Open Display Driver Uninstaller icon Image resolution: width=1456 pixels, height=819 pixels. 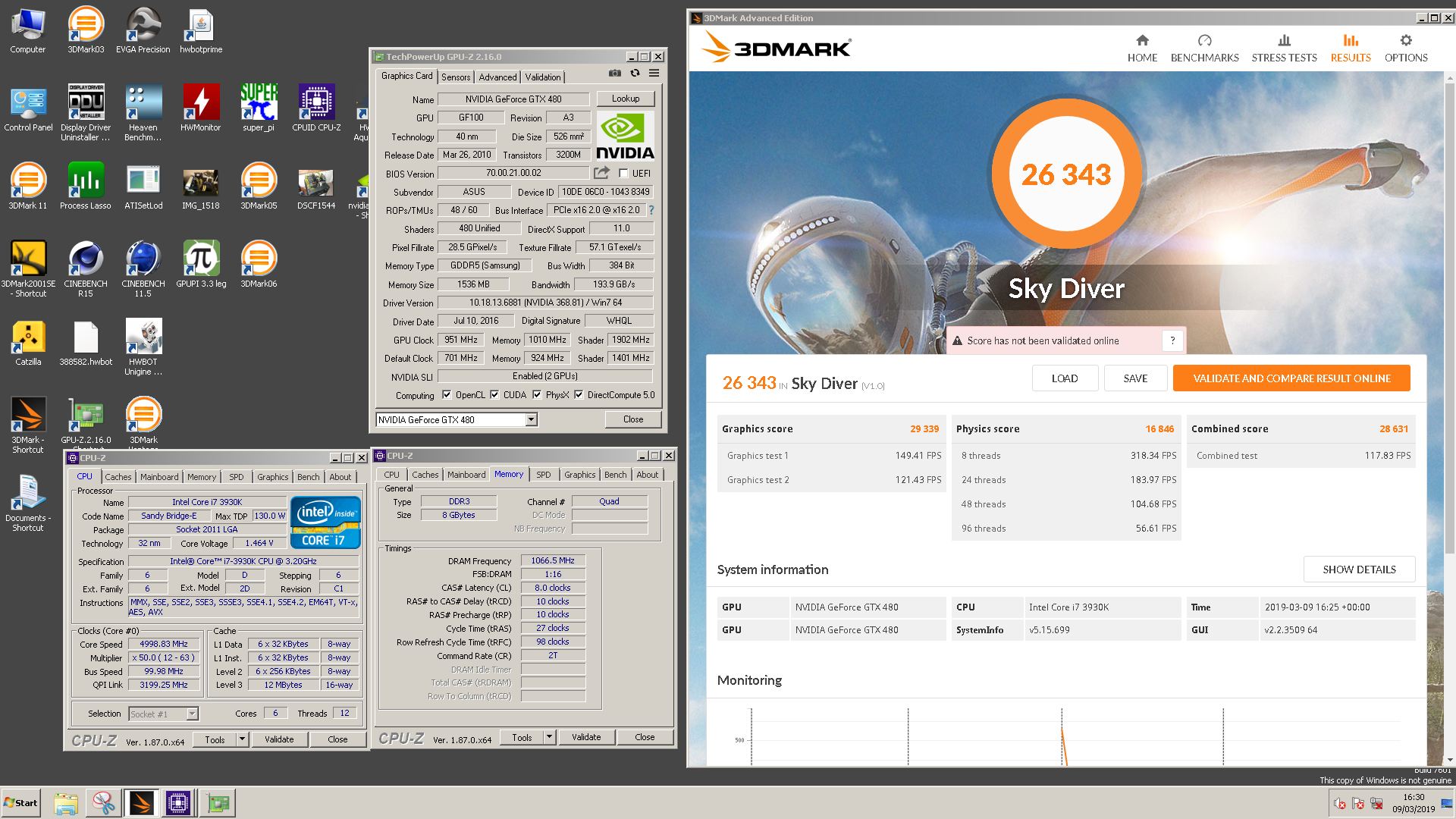click(x=86, y=112)
